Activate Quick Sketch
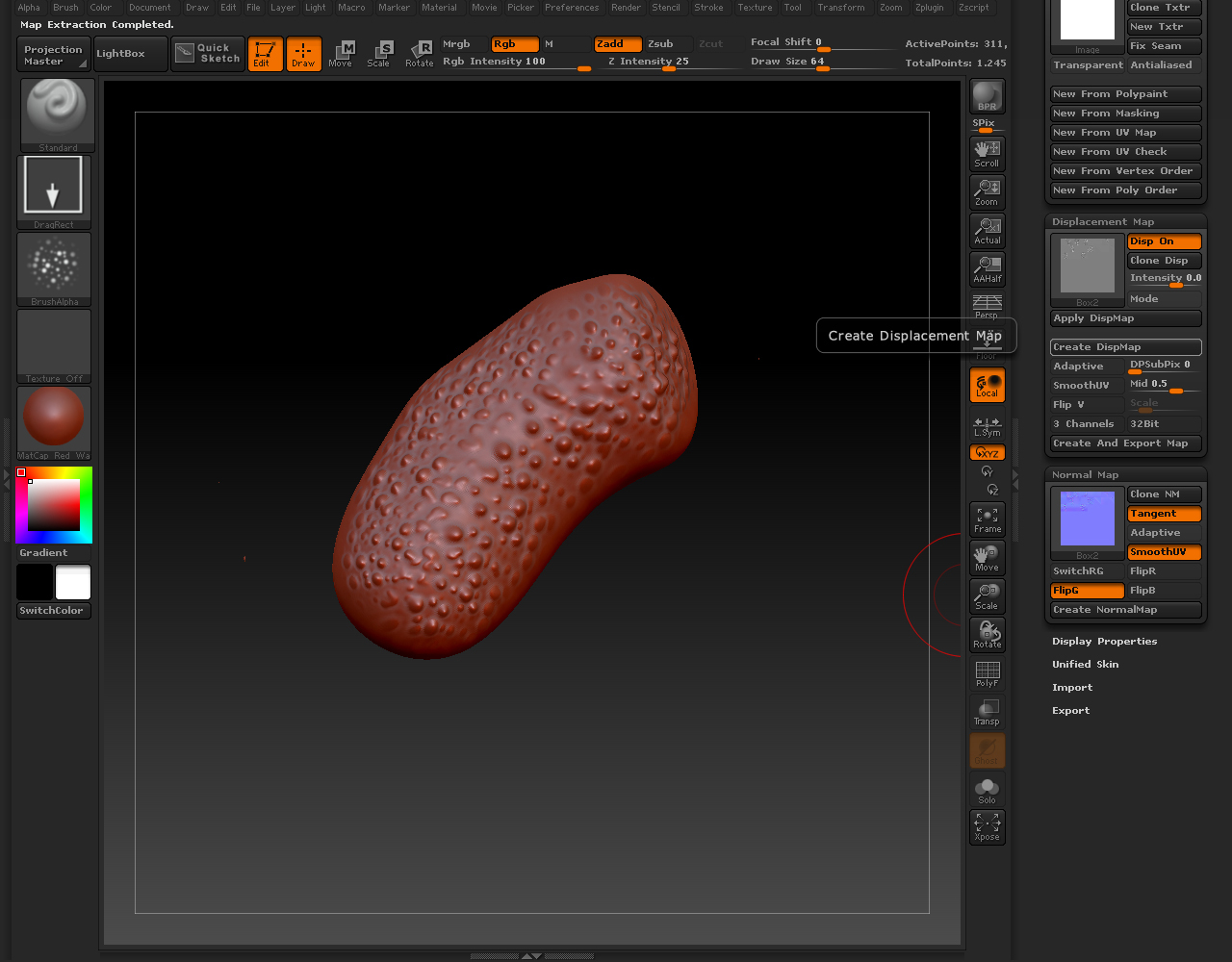 (208, 54)
